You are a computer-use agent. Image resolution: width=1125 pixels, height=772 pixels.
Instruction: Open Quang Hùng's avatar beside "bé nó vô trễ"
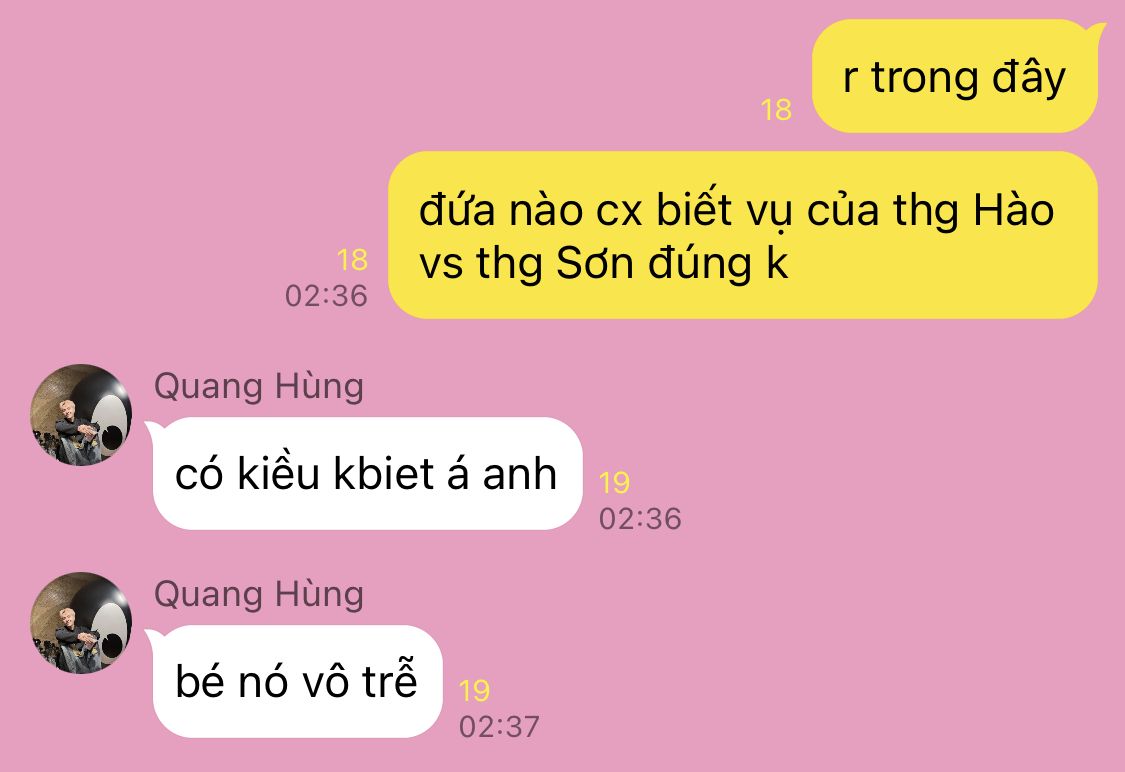(x=81, y=623)
